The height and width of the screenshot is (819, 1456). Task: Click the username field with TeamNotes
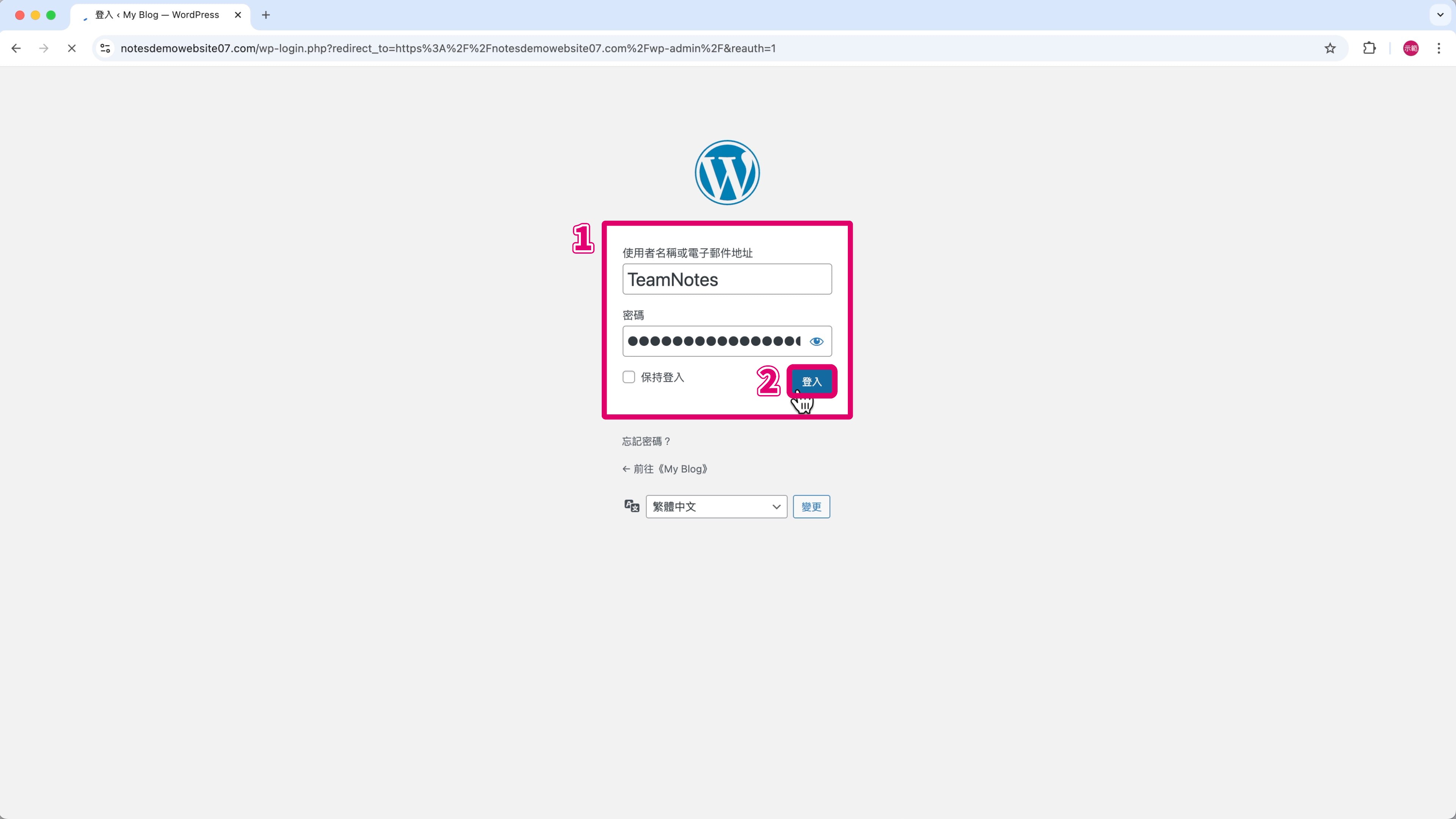[x=727, y=279]
